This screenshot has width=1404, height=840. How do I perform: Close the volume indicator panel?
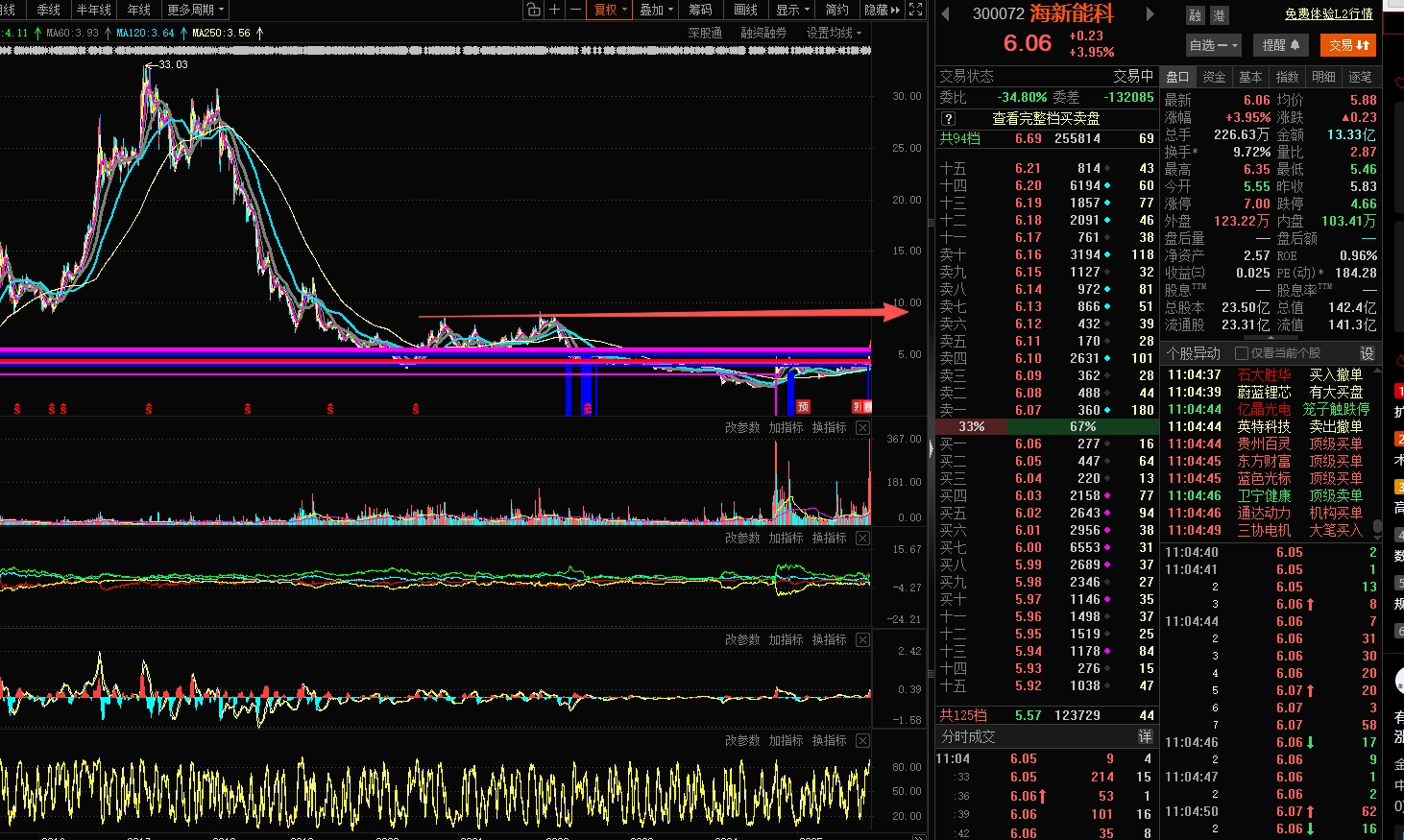862,428
